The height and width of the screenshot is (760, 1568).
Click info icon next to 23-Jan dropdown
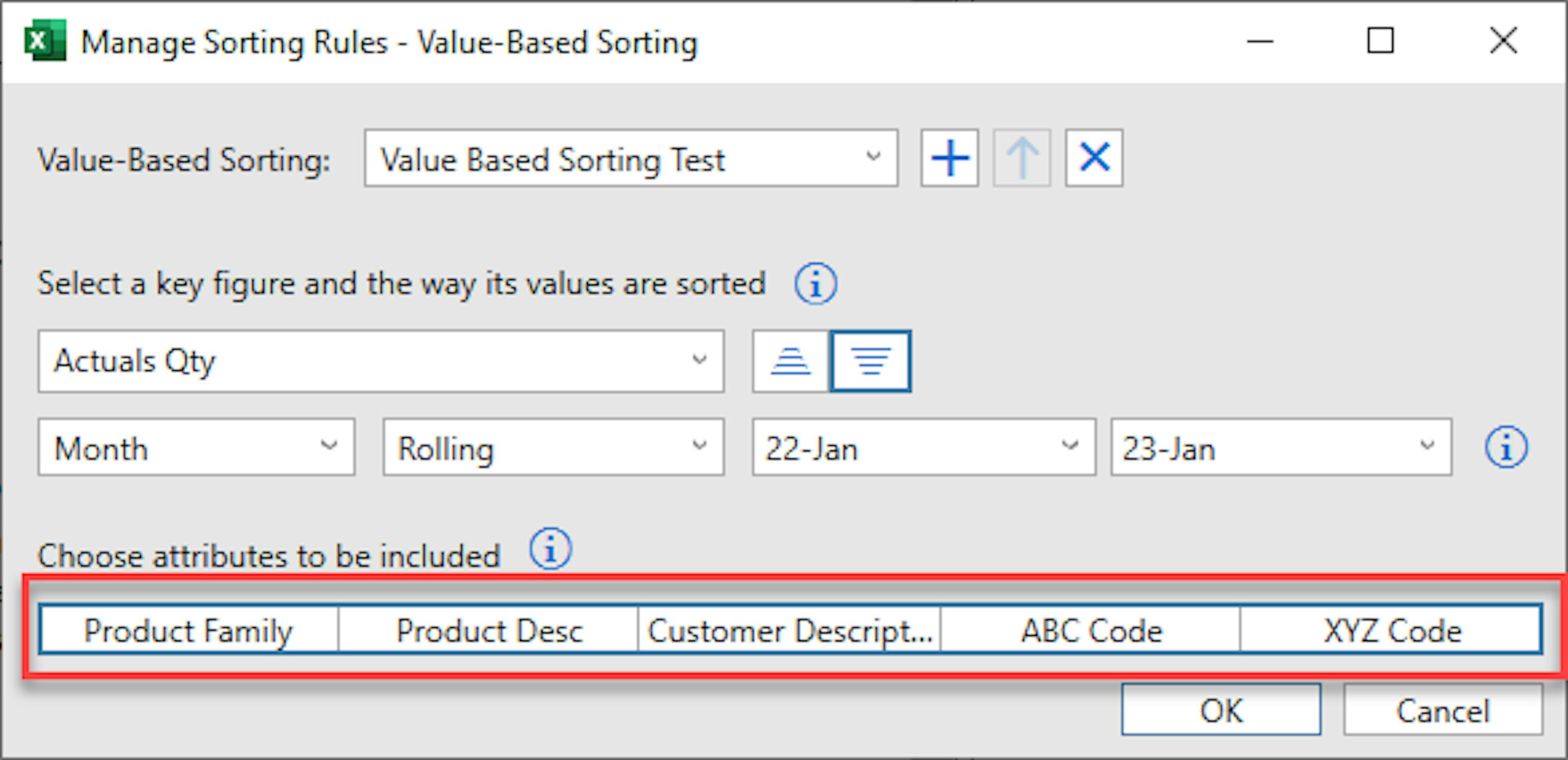click(x=1505, y=447)
